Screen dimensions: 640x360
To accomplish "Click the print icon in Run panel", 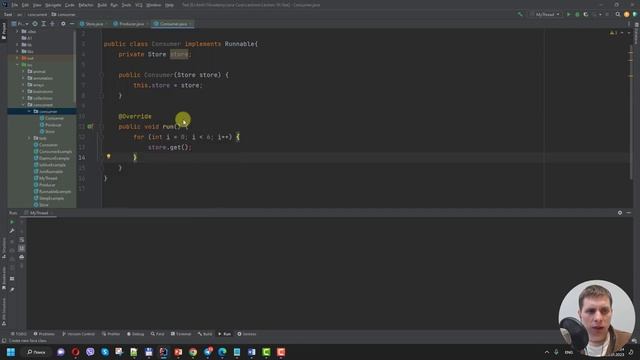I will pyautogui.click(x=22, y=257).
